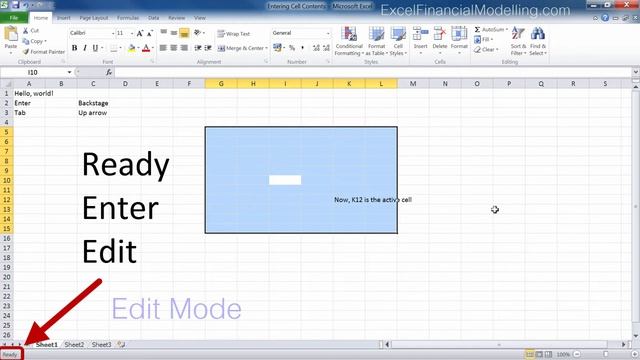640x360 pixels.
Task: Select the Sheet3 worksheet tab
Action: 102,344
